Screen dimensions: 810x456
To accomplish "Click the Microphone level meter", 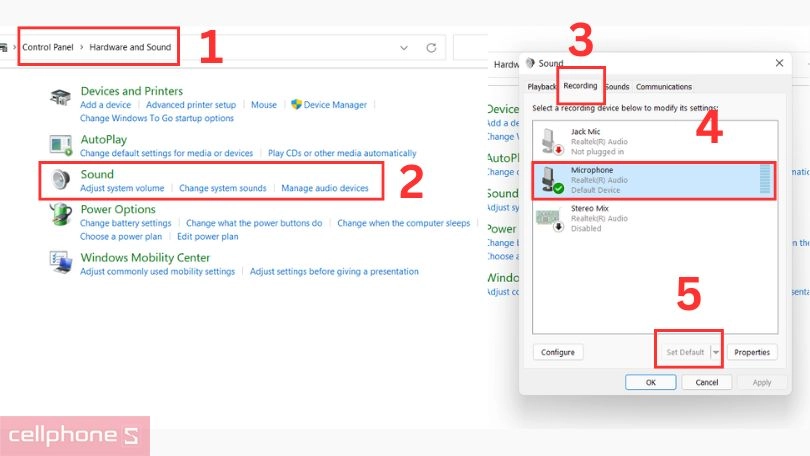I will (x=766, y=180).
